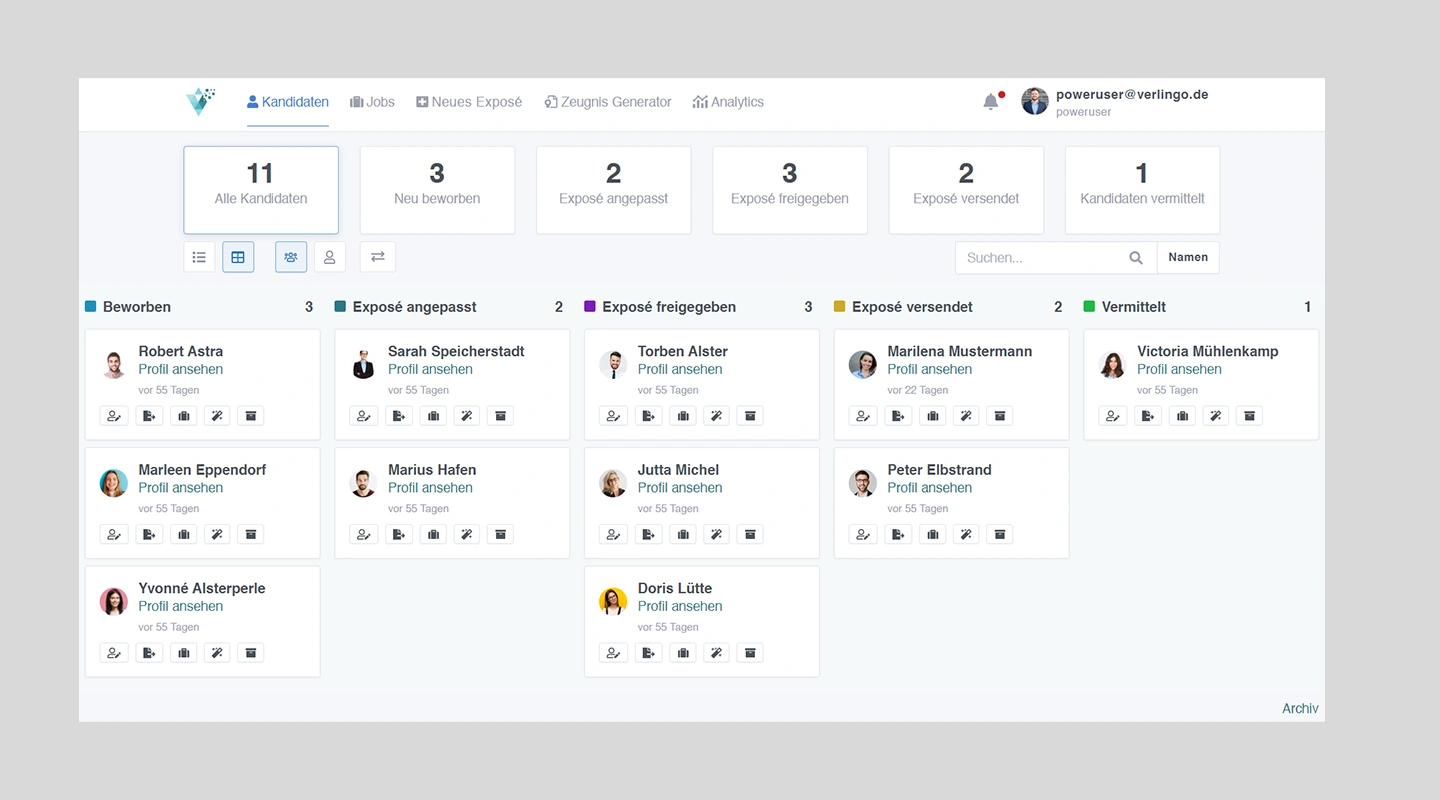Select the Neu beworben summary card
The height and width of the screenshot is (800, 1440).
pos(437,190)
